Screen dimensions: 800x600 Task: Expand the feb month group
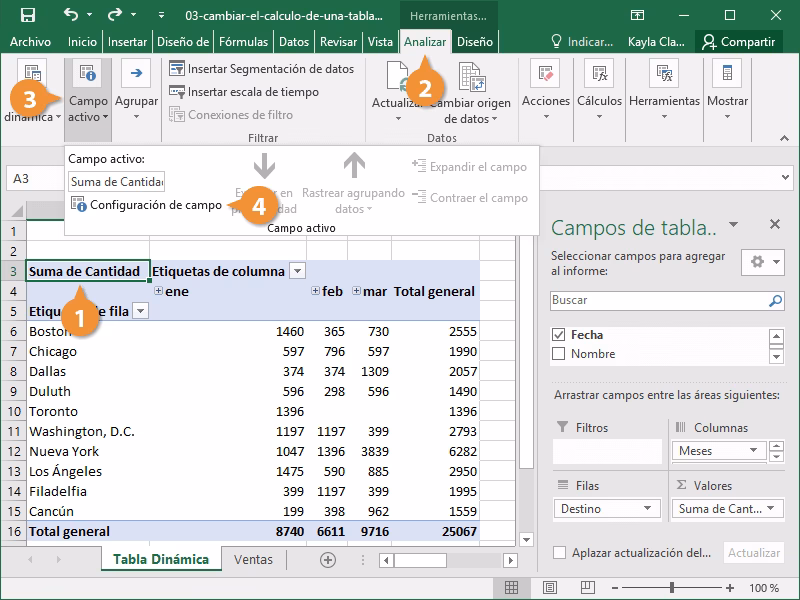[x=316, y=291]
